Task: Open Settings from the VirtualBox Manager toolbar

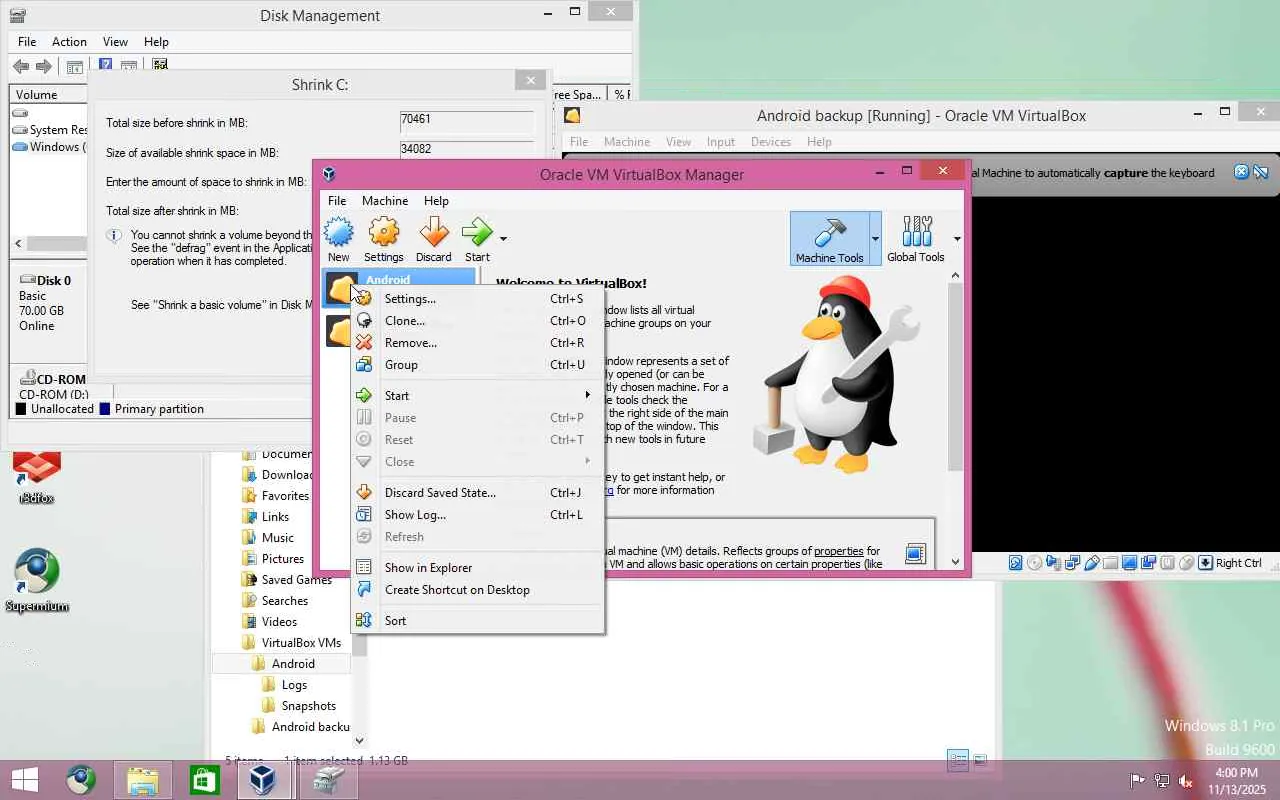Action: pos(384,240)
